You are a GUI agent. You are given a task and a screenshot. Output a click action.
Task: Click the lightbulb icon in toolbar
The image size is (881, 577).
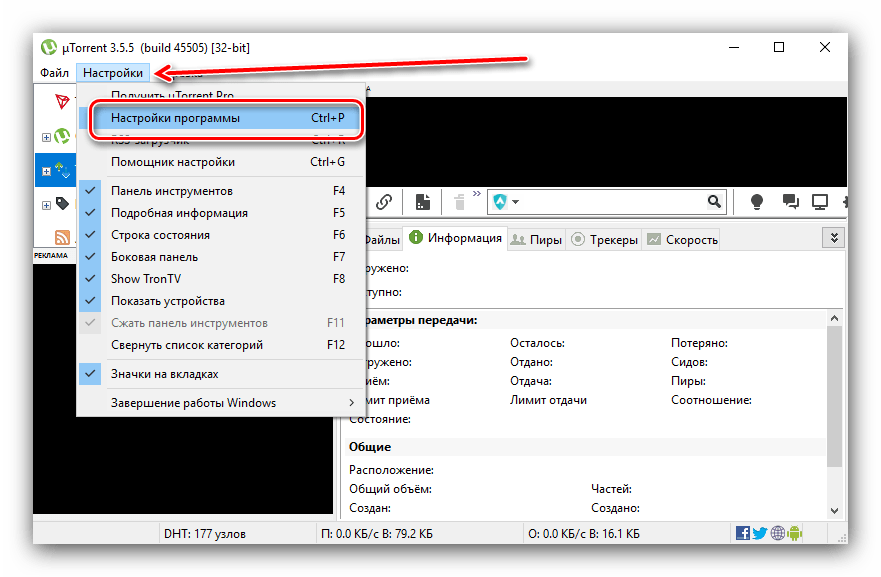point(757,202)
